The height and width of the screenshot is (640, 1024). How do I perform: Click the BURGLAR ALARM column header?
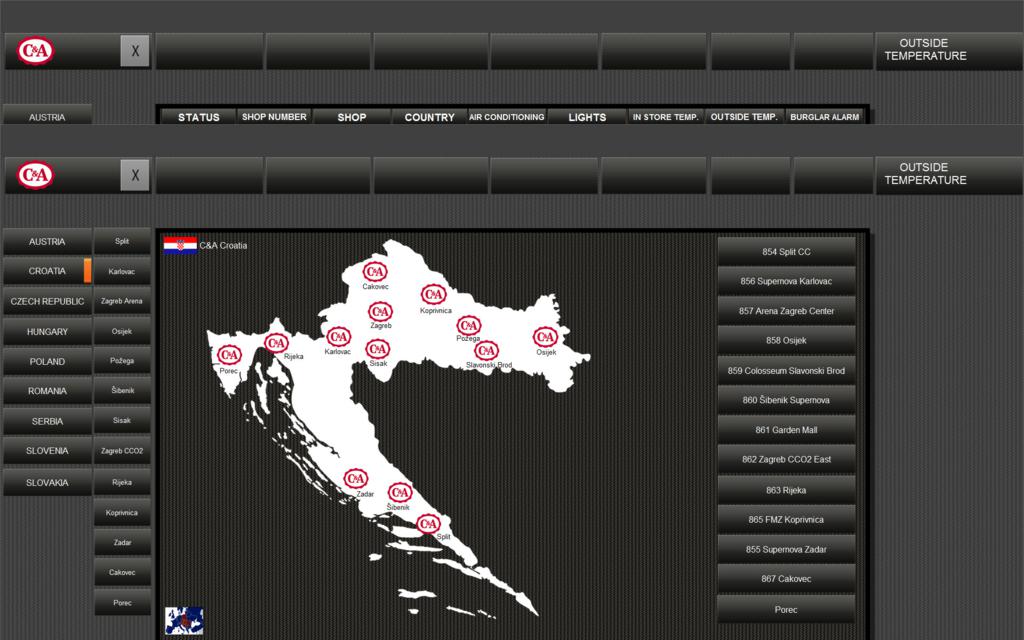(824, 117)
